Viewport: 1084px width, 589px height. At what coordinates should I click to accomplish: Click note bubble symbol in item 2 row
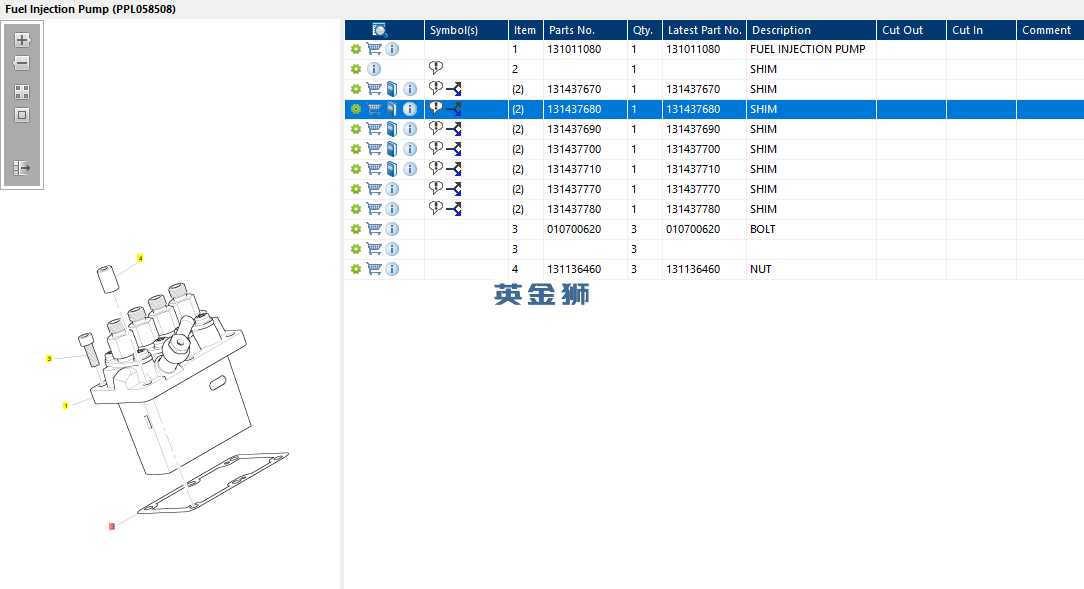click(436, 68)
